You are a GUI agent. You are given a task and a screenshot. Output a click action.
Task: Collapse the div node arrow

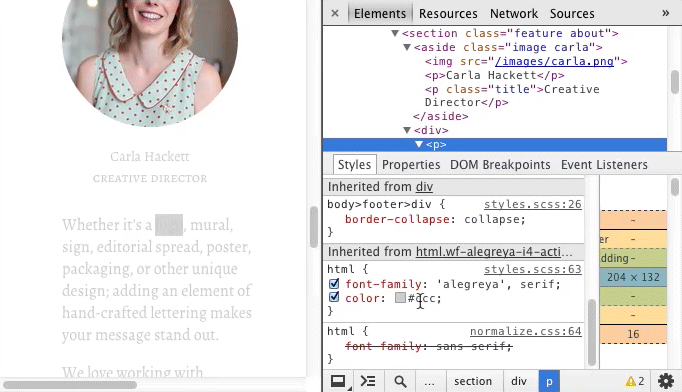coord(407,130)
